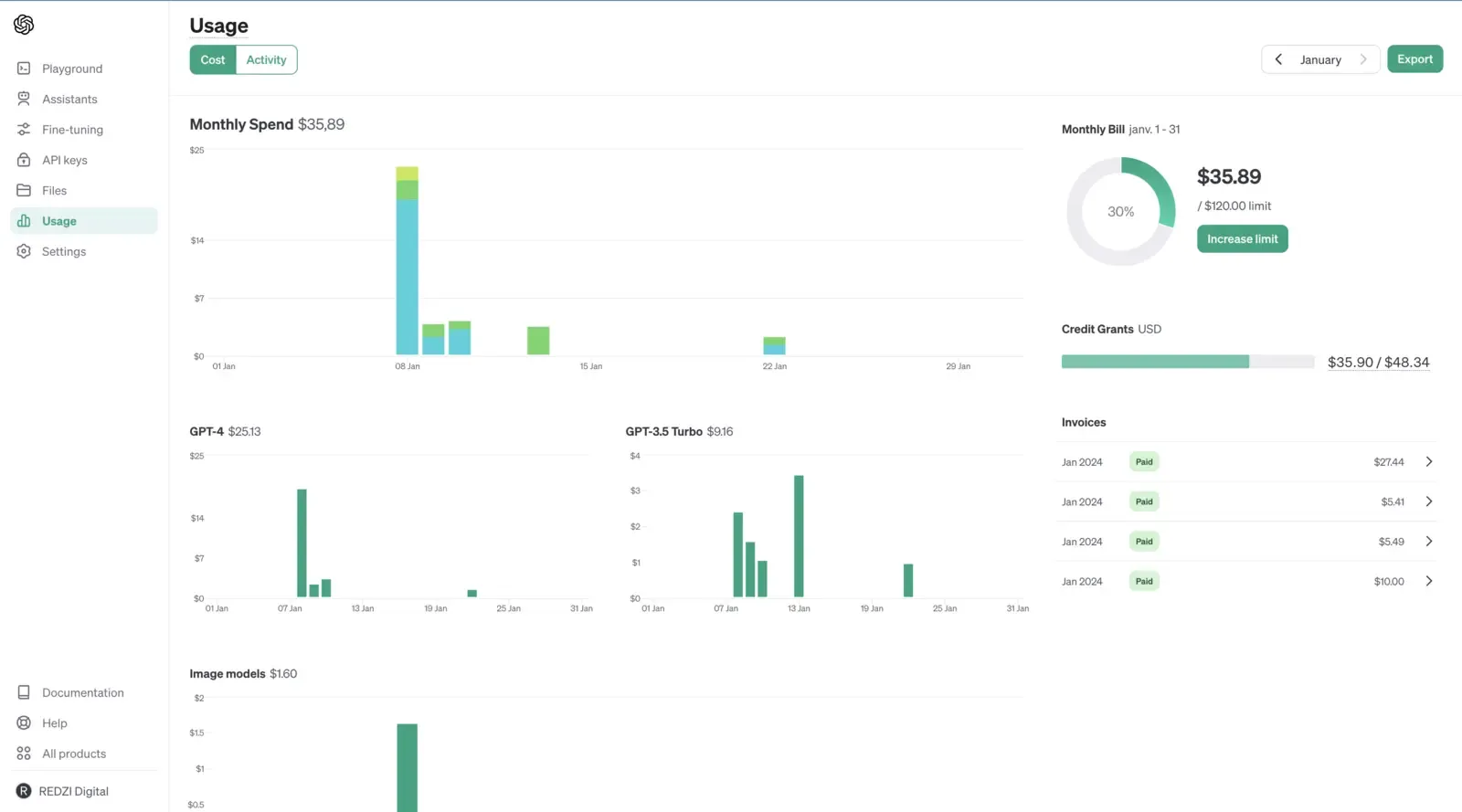Click the tallest GPT-4 chart bar
Viewport: 1462px width, 812px height.
[x=302, y=543]
